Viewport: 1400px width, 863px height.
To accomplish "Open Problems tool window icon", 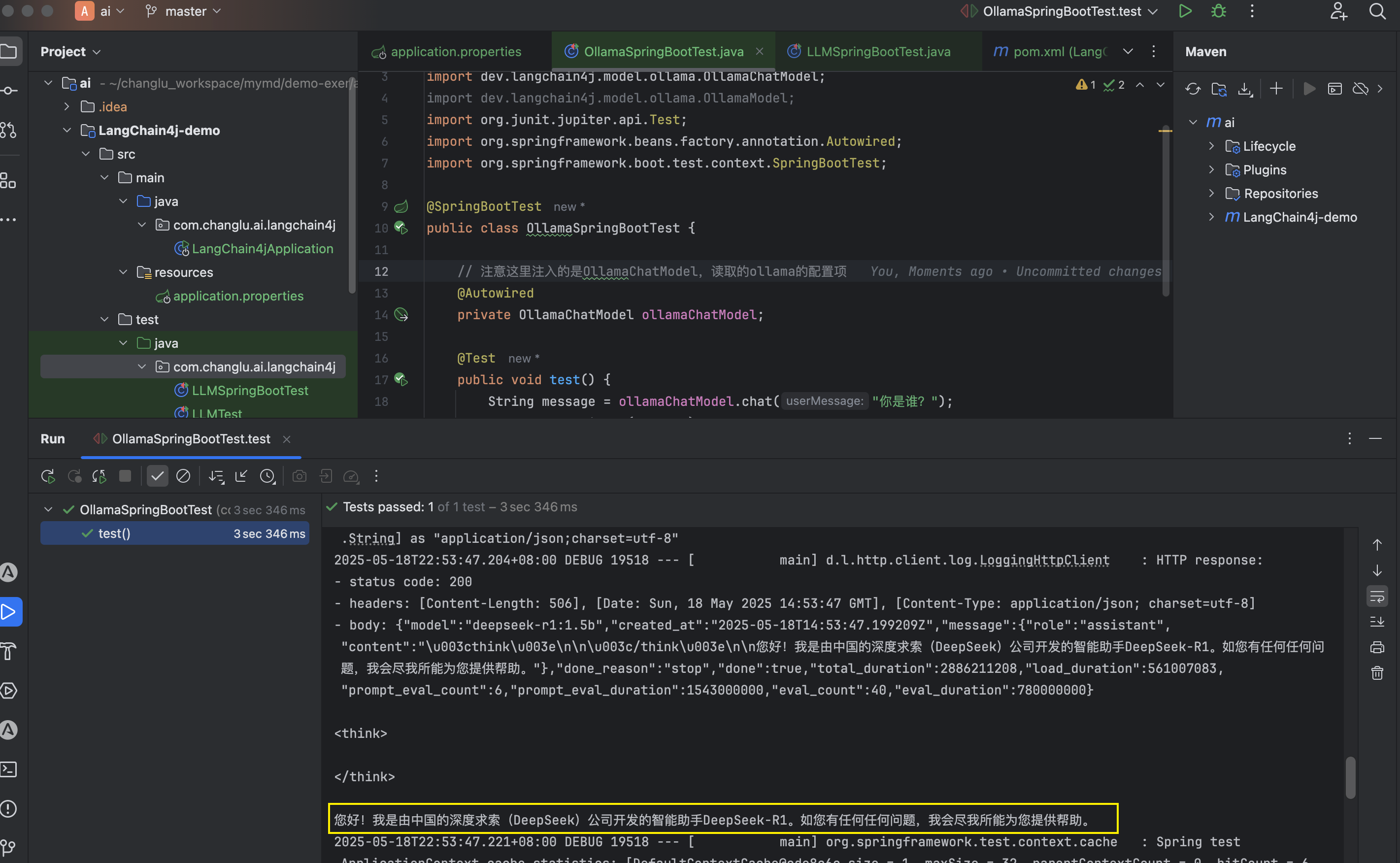I will [x=8, y=809].
